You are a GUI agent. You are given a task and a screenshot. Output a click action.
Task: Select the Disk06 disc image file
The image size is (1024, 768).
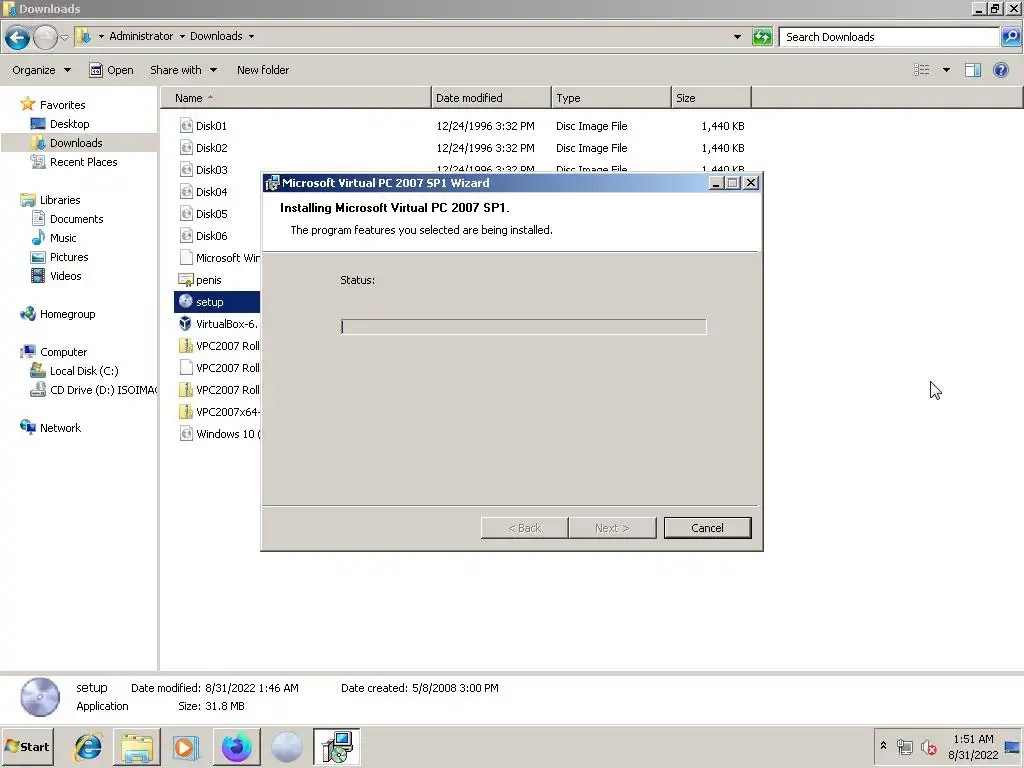pyautogui.click(x=204, y=236)
